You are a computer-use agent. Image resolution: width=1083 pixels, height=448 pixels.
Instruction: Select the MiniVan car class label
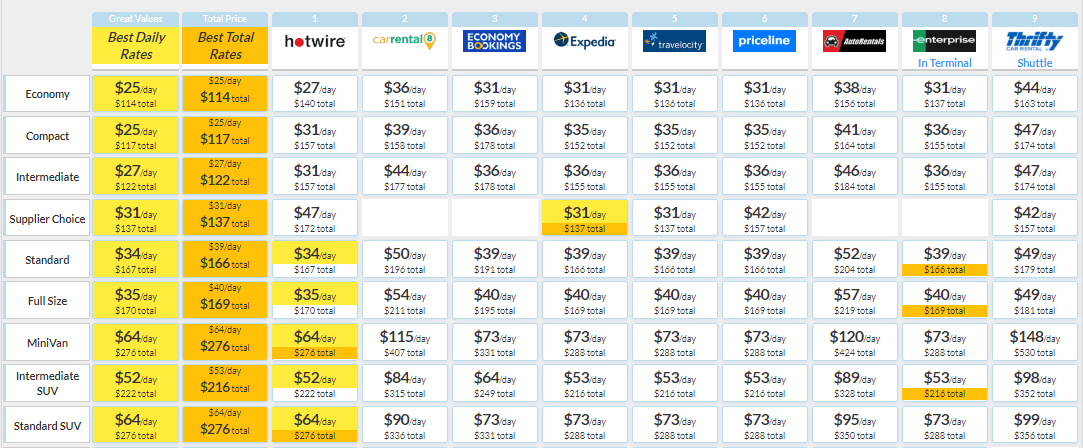point(47,342)
